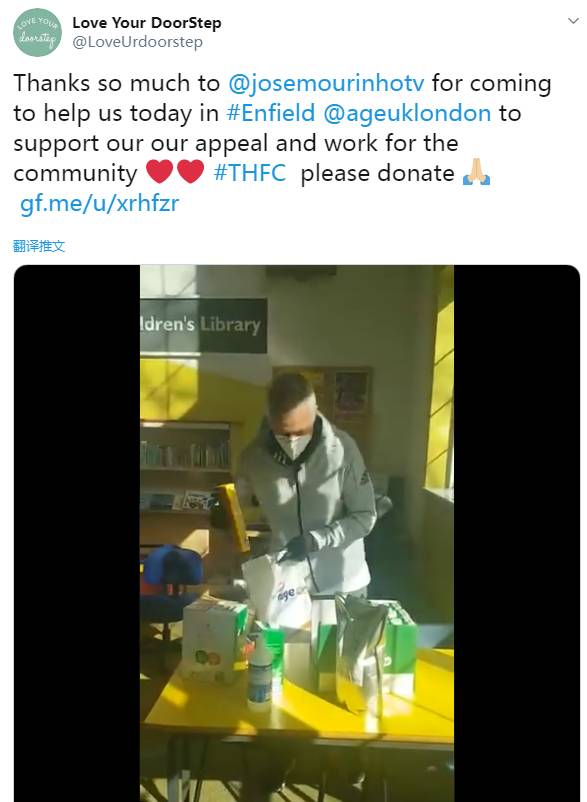Click the black bar left of video
Image resolution: width=587 pixels, height=802 pixels.
pos(77,533)
